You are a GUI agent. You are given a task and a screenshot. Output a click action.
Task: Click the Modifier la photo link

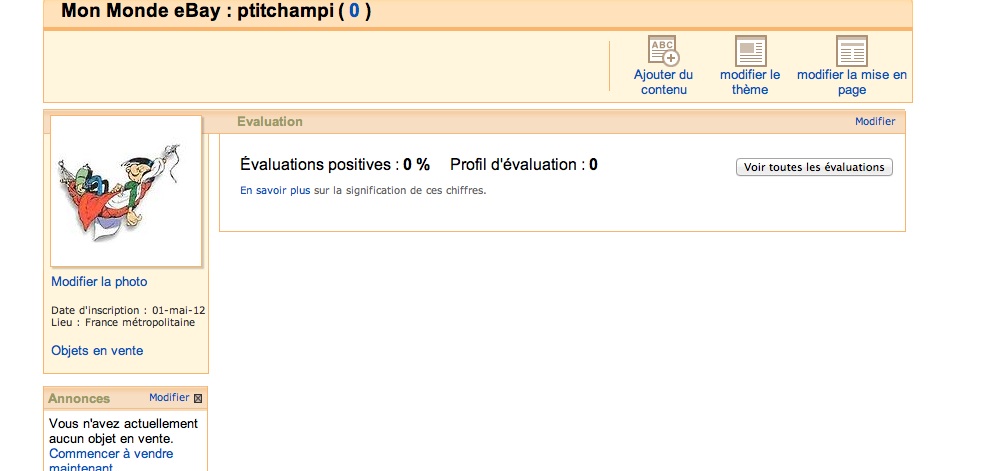(99, 282)
